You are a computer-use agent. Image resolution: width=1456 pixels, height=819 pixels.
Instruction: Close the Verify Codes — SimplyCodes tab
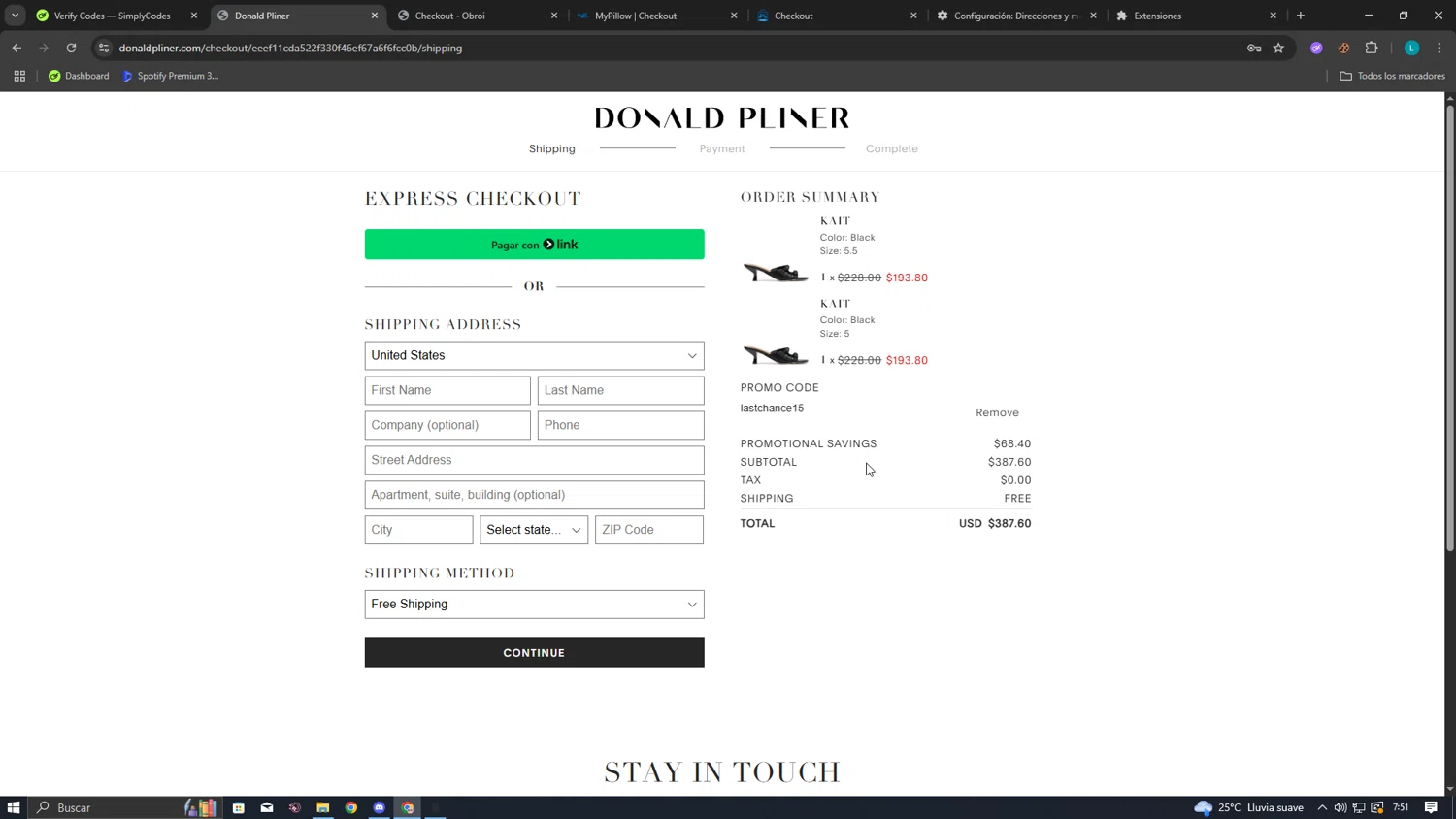pos(194,16)
